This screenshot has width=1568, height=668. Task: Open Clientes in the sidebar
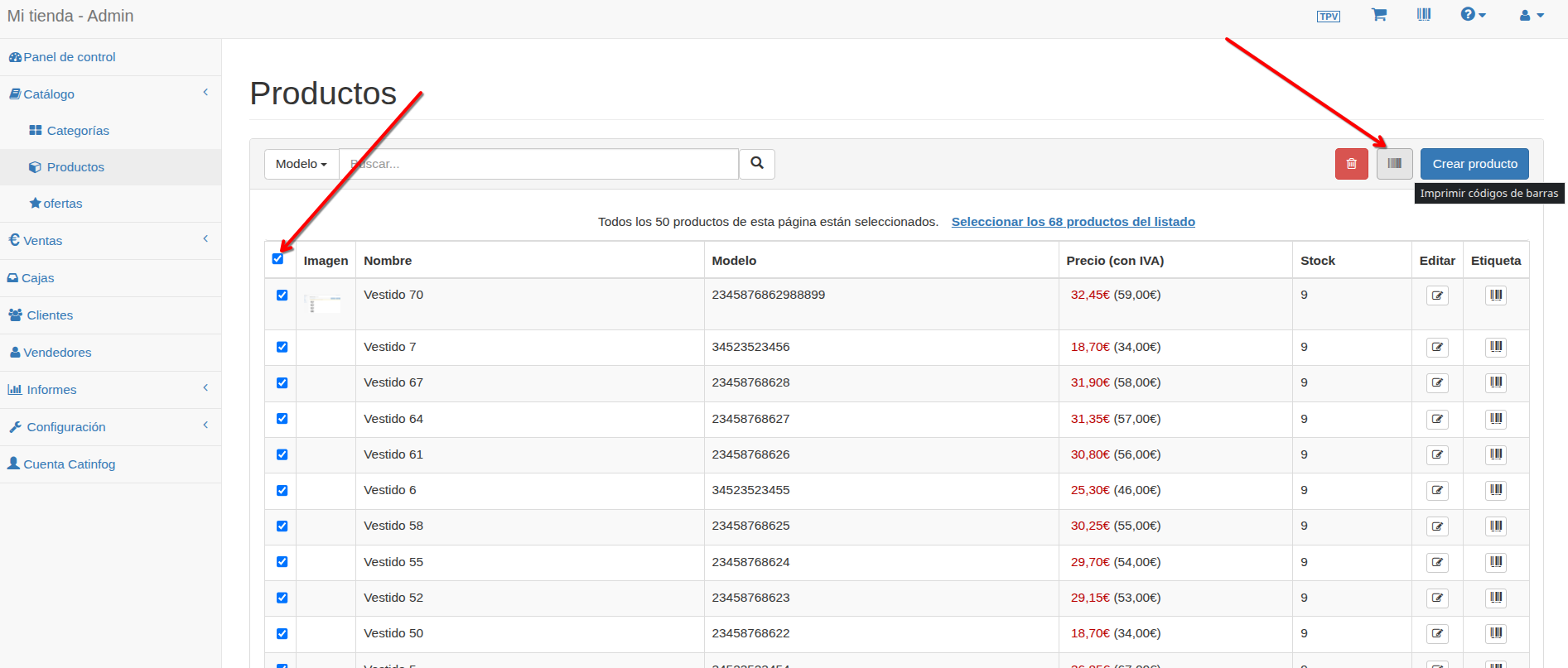pos(50,315)
